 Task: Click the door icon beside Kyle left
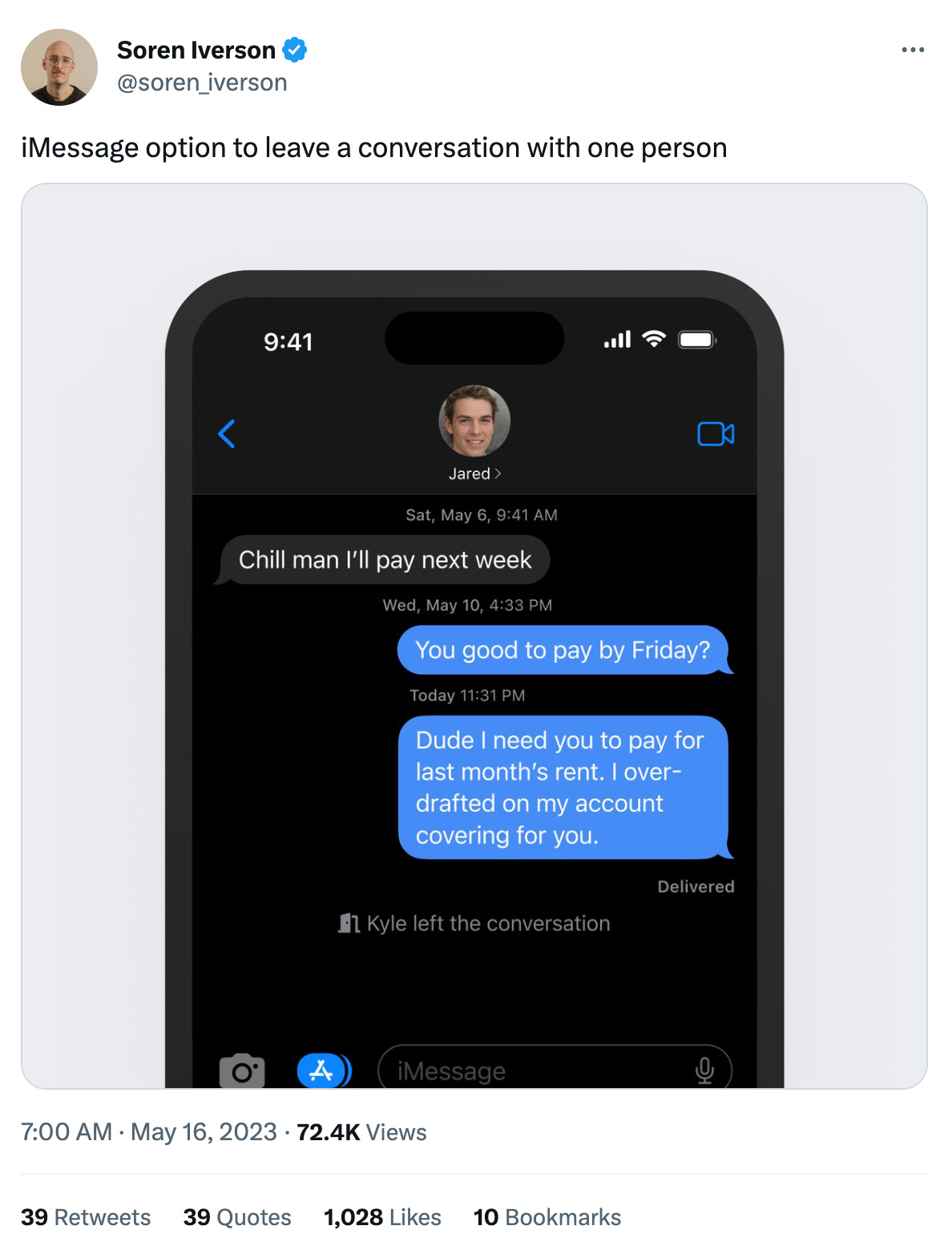pos(349,923)
